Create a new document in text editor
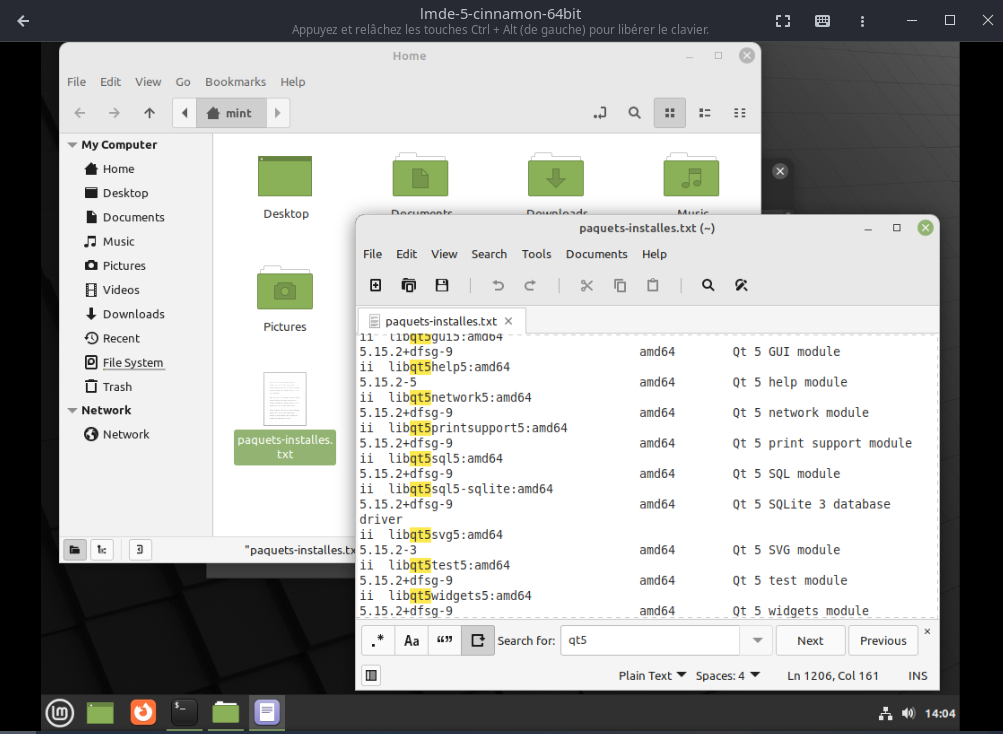This screenshot has height=734, width=1003. coord(376,285)
